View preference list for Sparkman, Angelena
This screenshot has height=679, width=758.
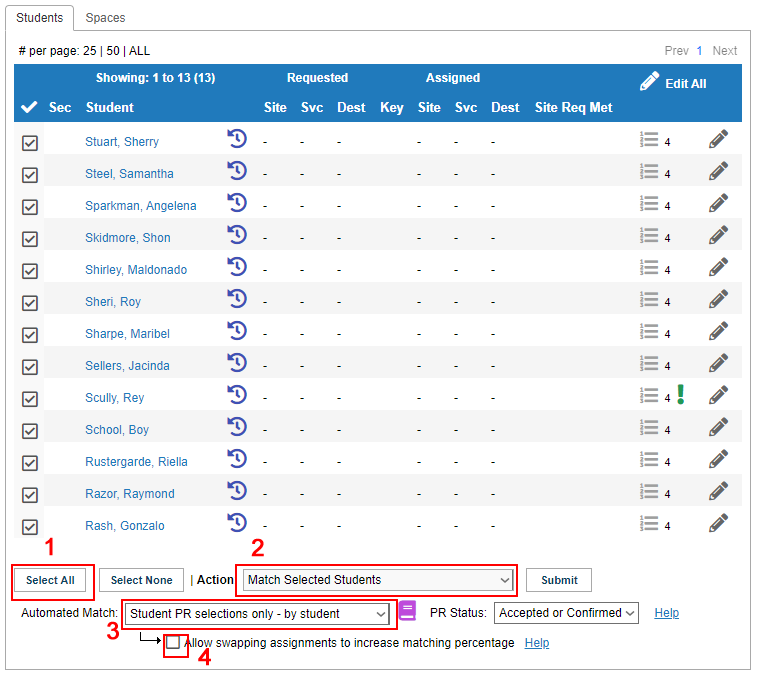649,203
